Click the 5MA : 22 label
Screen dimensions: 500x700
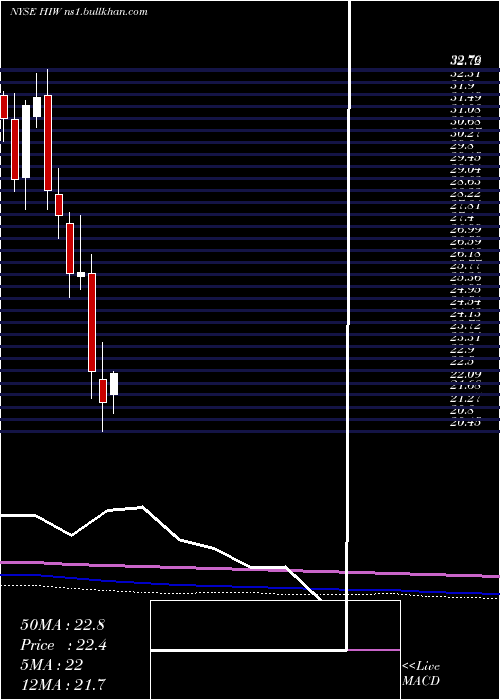pos(52,665)
